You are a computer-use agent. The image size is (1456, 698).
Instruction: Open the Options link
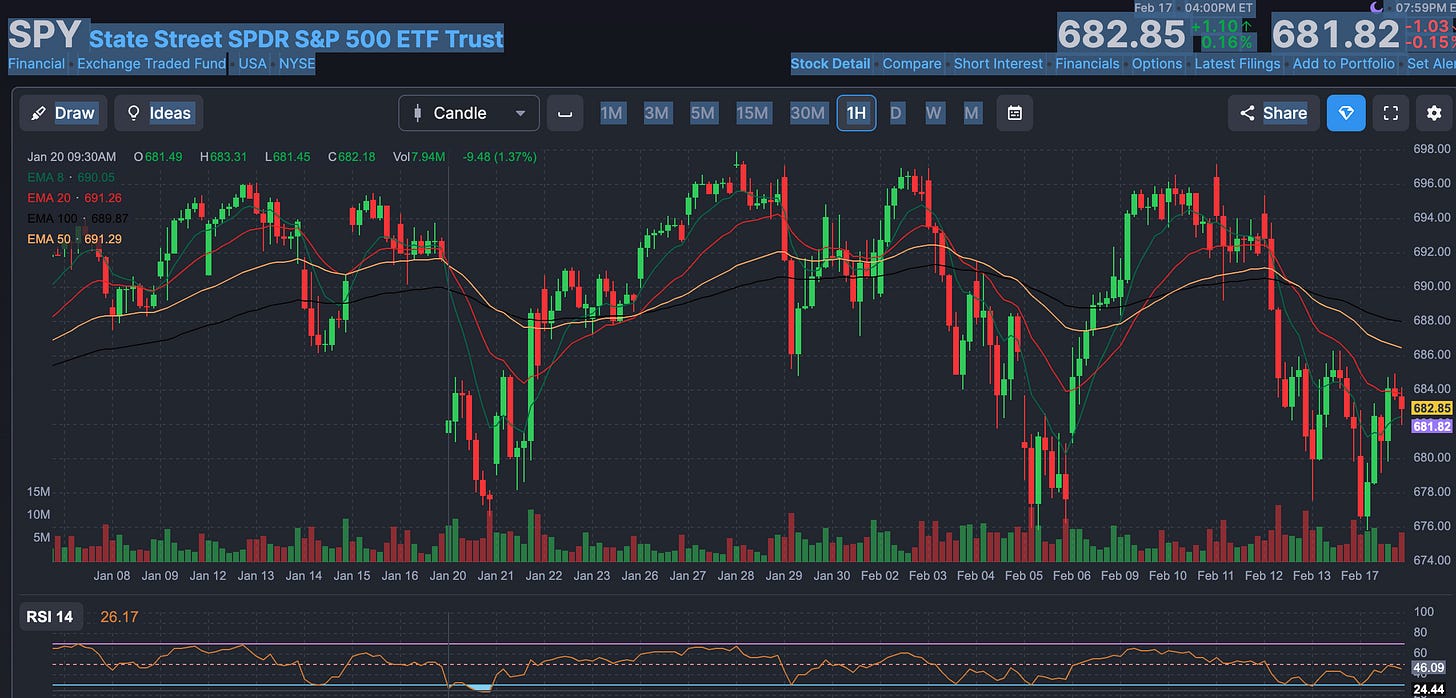click(x=1157, y=63)
